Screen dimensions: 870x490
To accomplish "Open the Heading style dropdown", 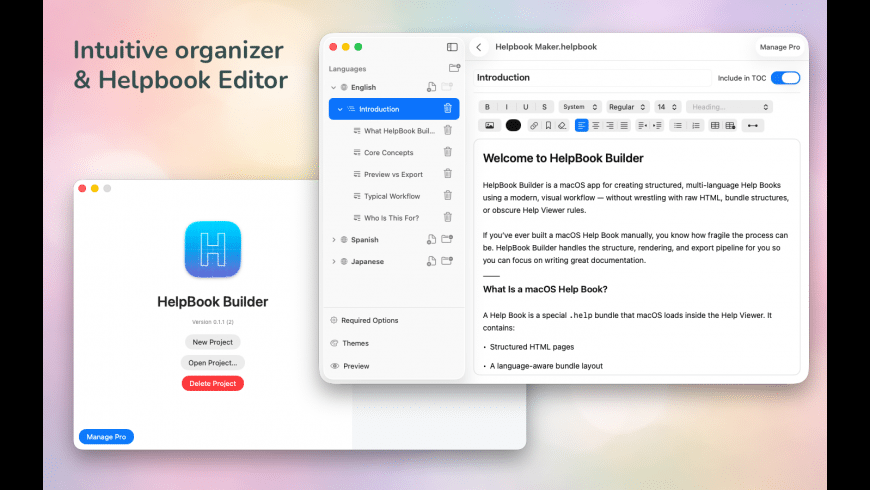I will click(729, 107).
